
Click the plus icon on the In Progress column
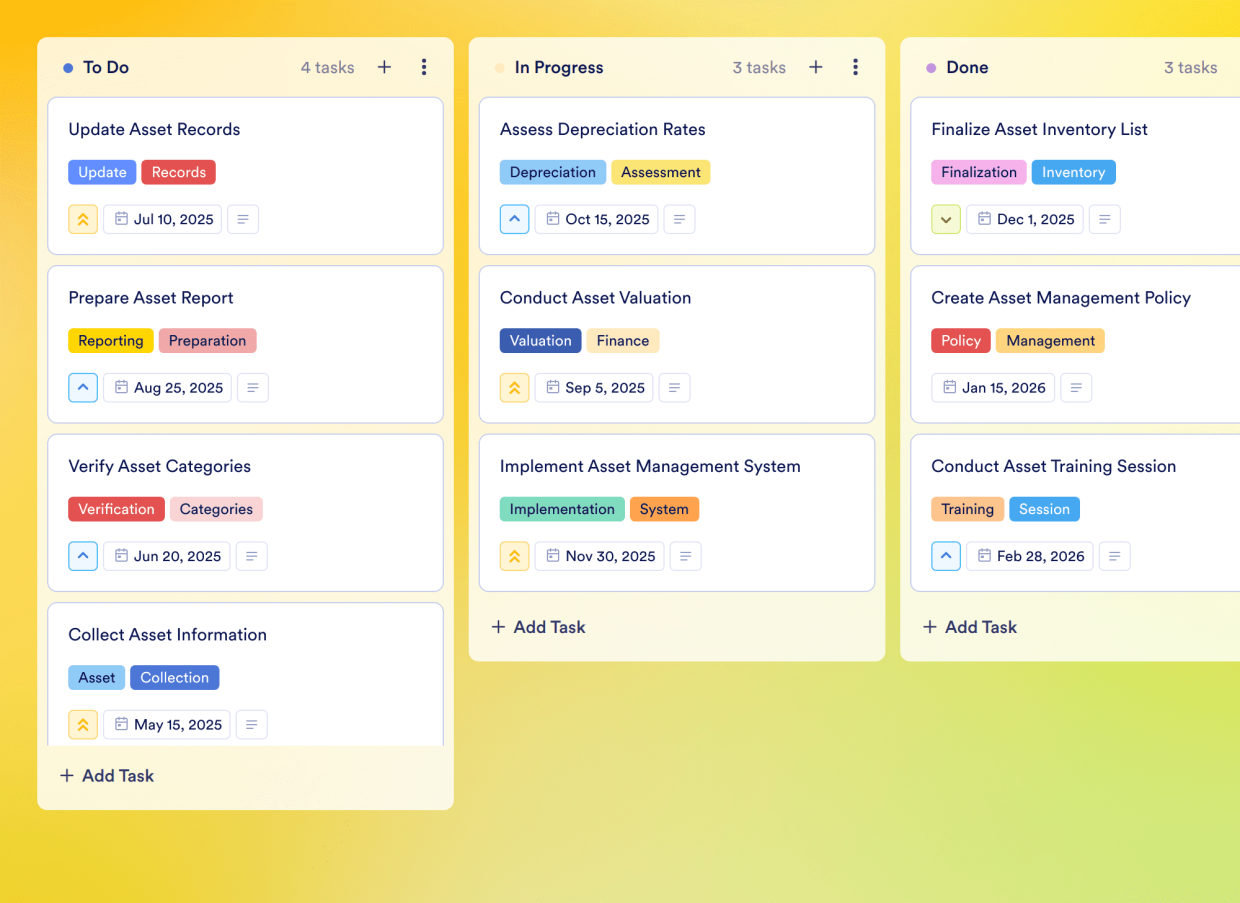[816, 67]
